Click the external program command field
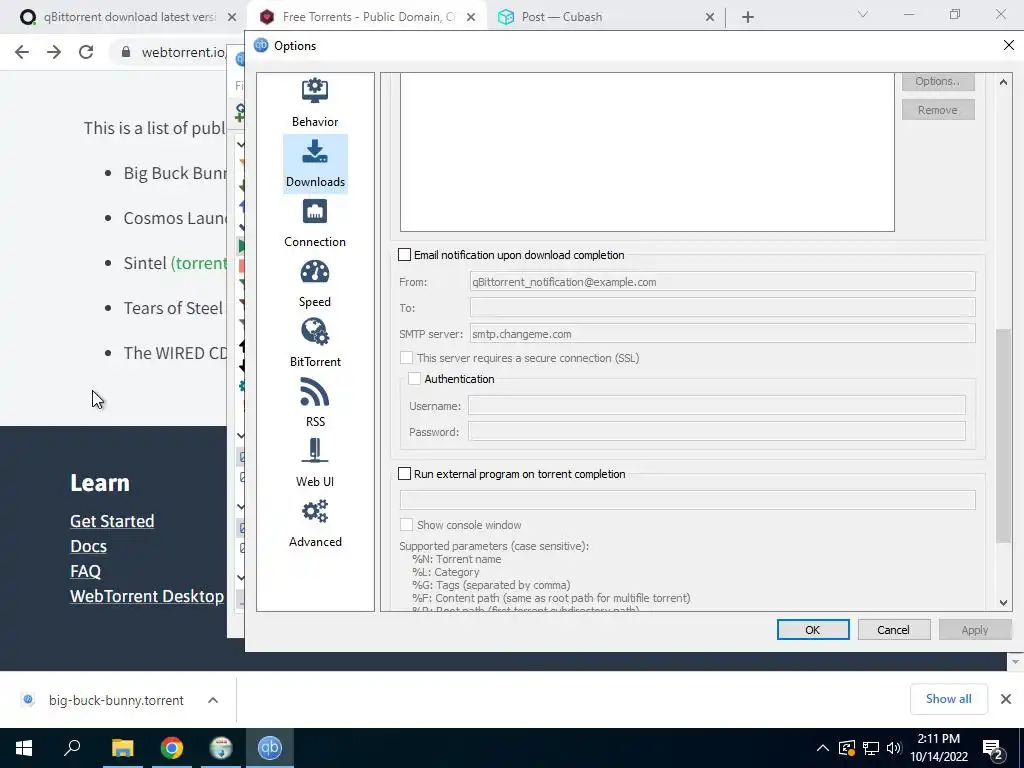This screenshot has height=768, width=1024. (x=688, y=500)
